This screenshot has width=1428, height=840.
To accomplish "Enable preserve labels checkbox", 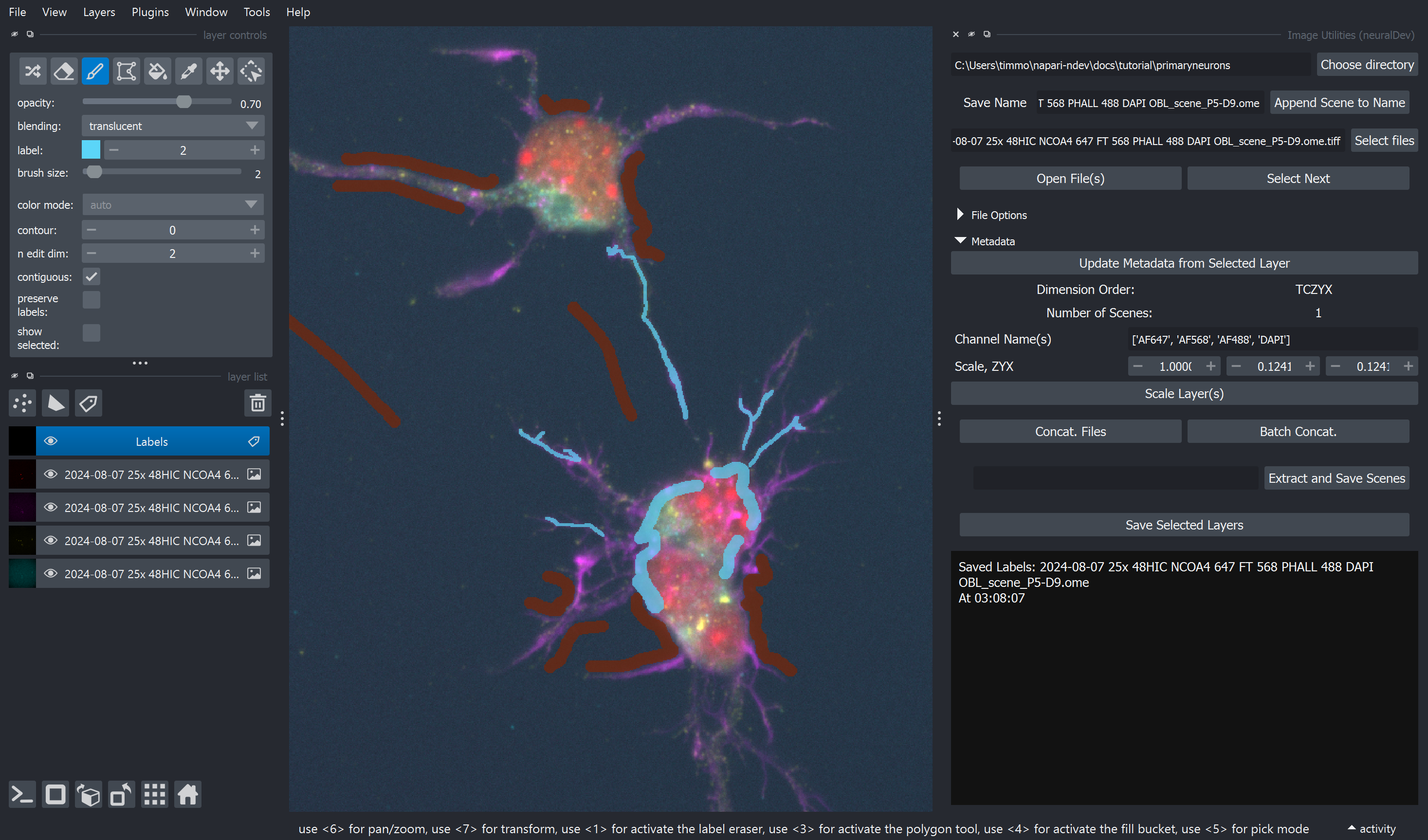I will click(x=91, y=300).
